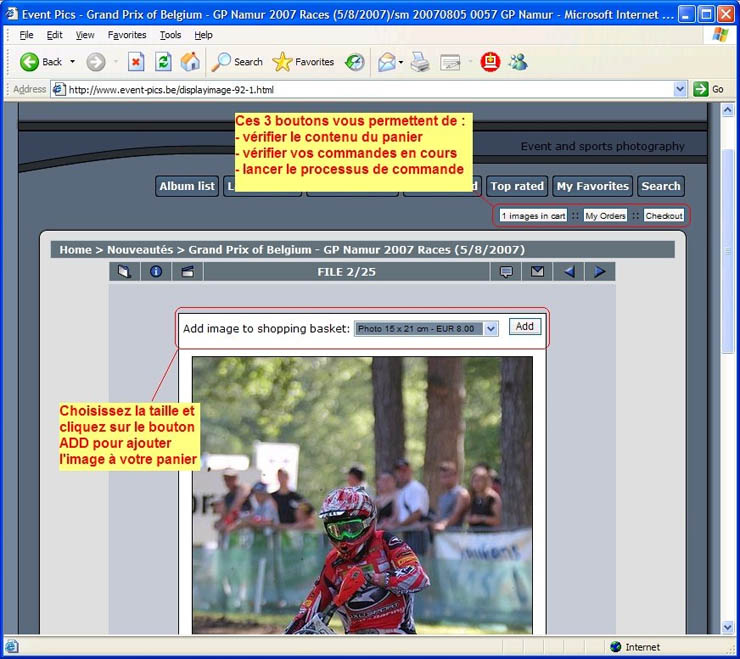The width and height of the screenshot is (740, 659).
Task: Open the Favorites menu
Action: coord(127,35)
